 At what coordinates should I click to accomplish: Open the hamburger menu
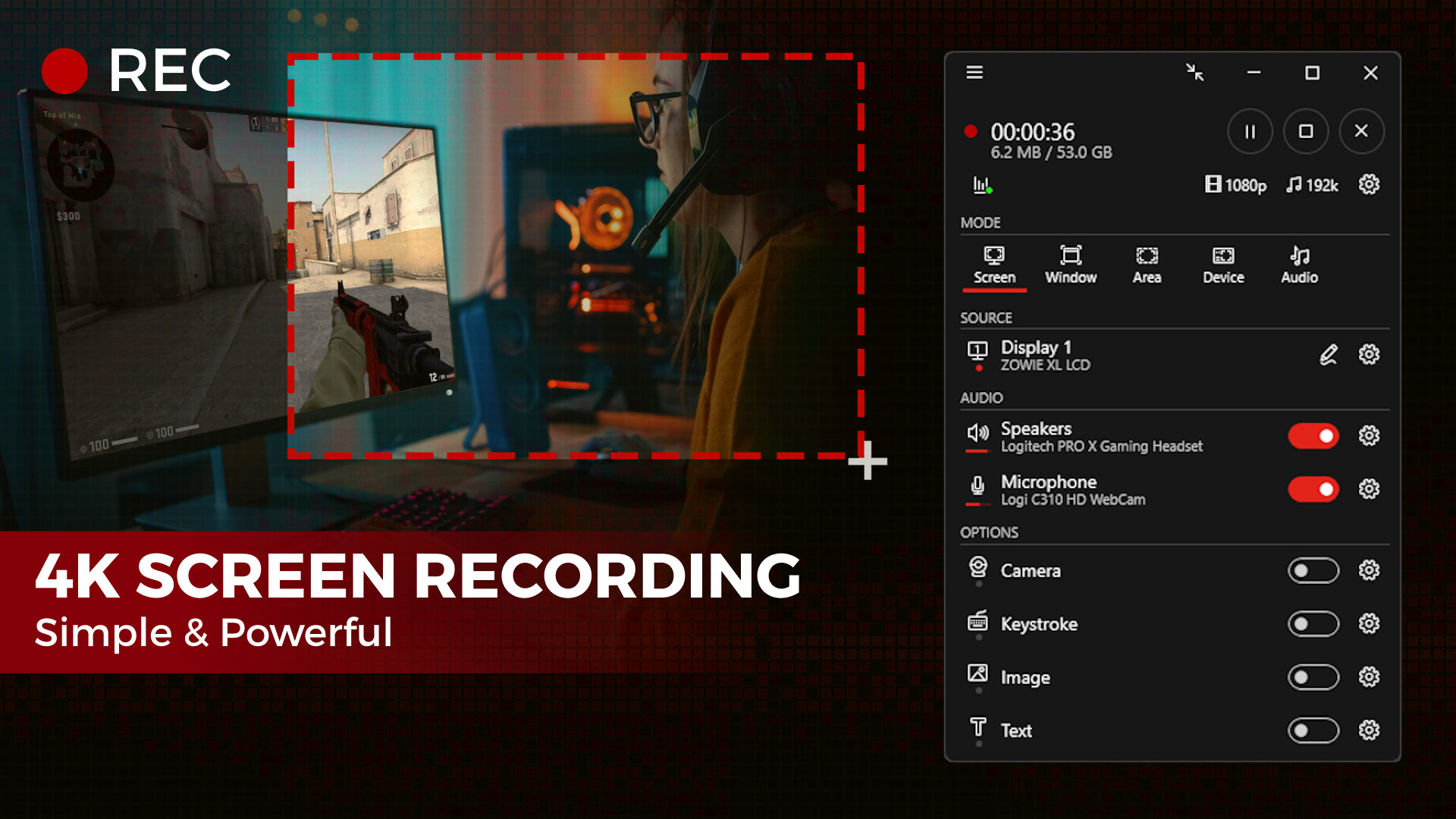tap(974, 73)
